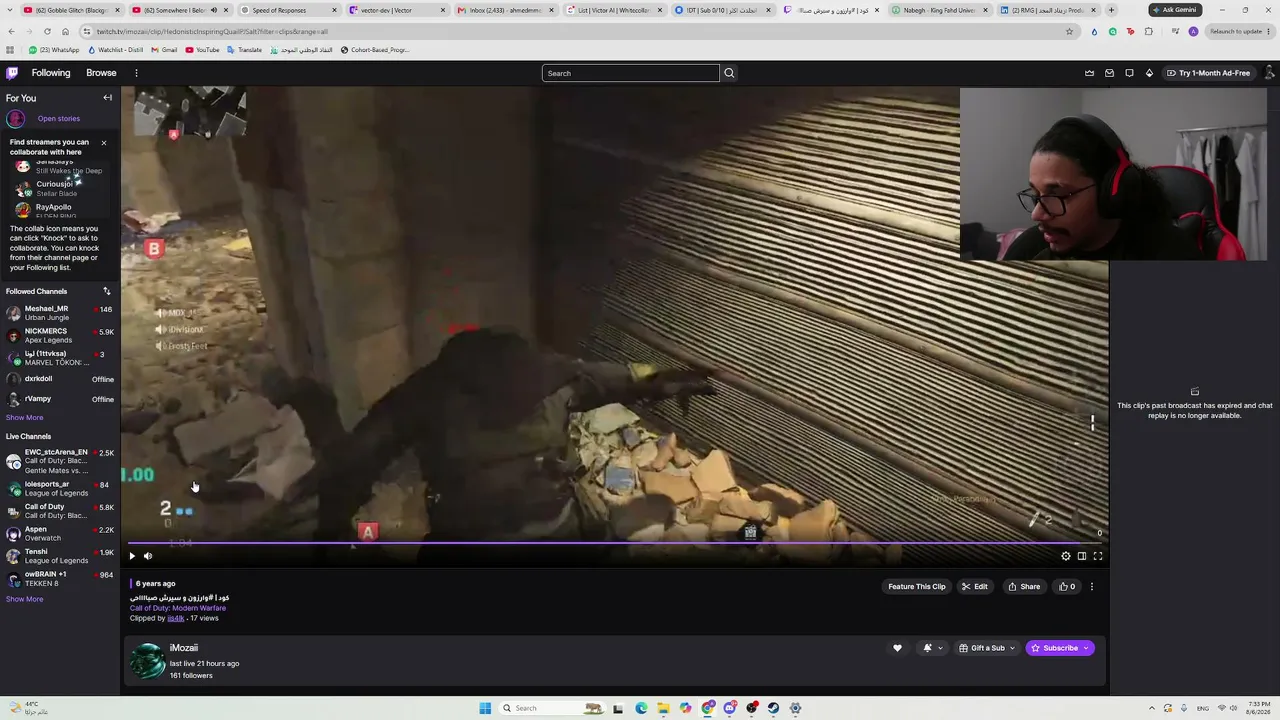This screenshot has width=1280, height=720.
Task: Share this clip
Action: point(1024,587)
